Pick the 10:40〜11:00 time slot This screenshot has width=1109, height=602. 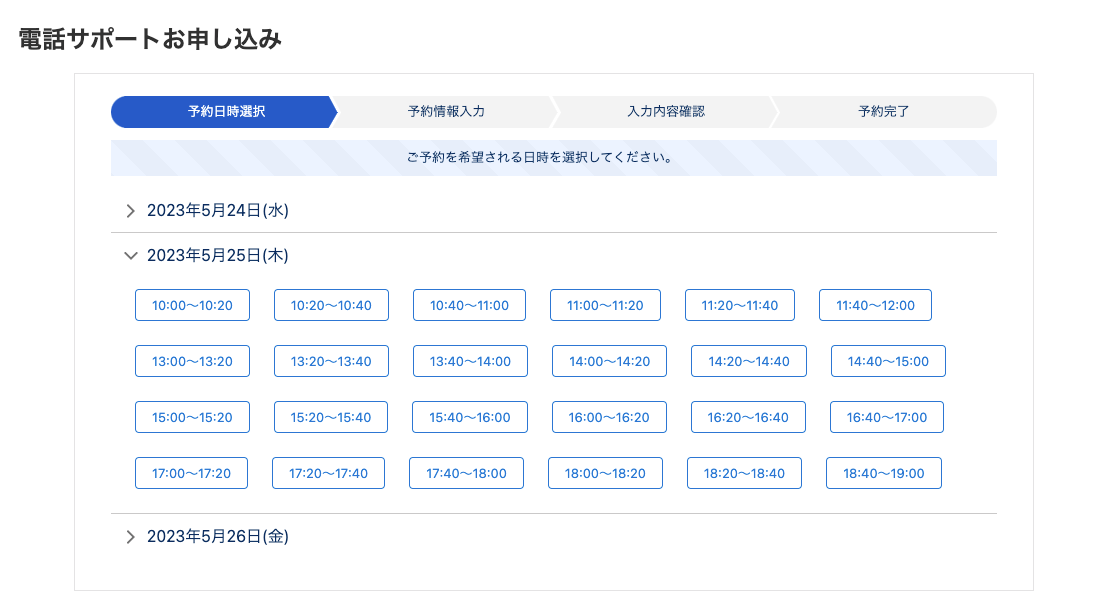point(470,306)
